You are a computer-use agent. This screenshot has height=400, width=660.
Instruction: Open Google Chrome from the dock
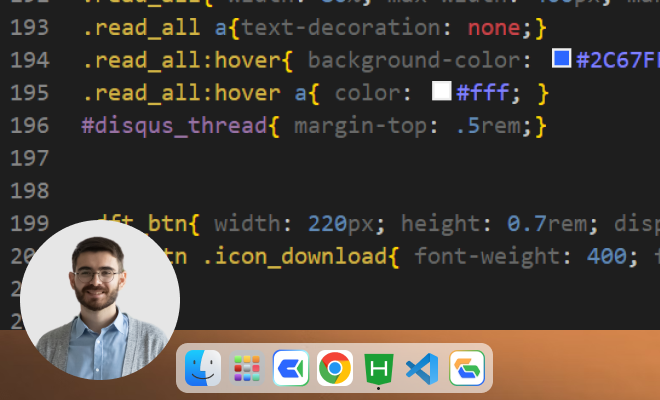click(x=335, y=369)
